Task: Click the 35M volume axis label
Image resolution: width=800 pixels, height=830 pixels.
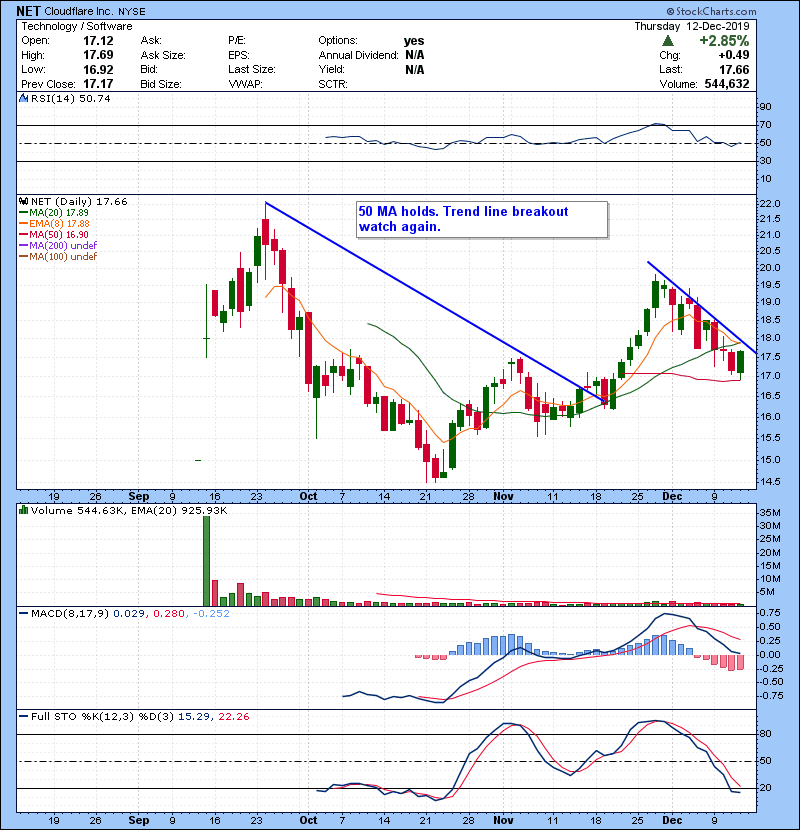Action: point(770,512)
